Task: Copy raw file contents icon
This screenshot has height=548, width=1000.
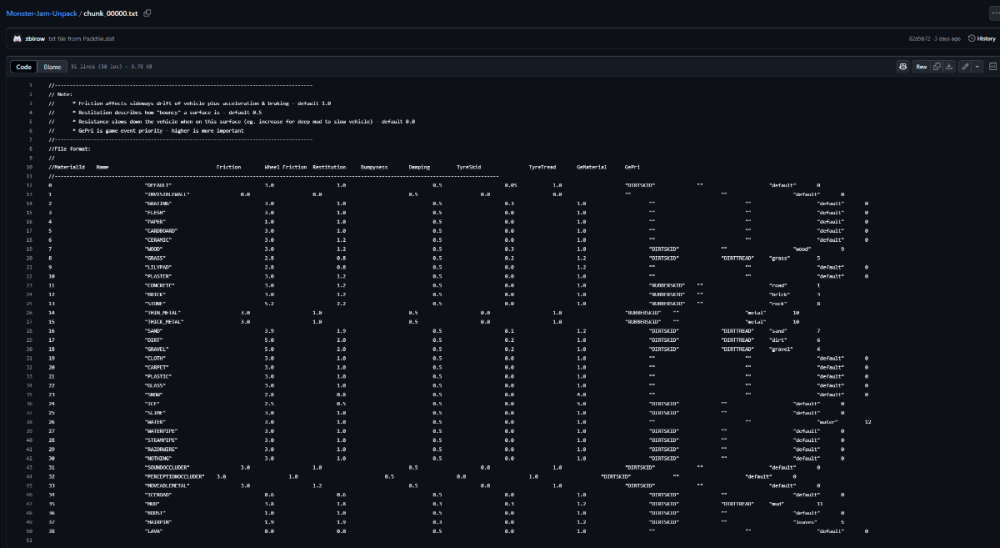Action: point(937,67)
